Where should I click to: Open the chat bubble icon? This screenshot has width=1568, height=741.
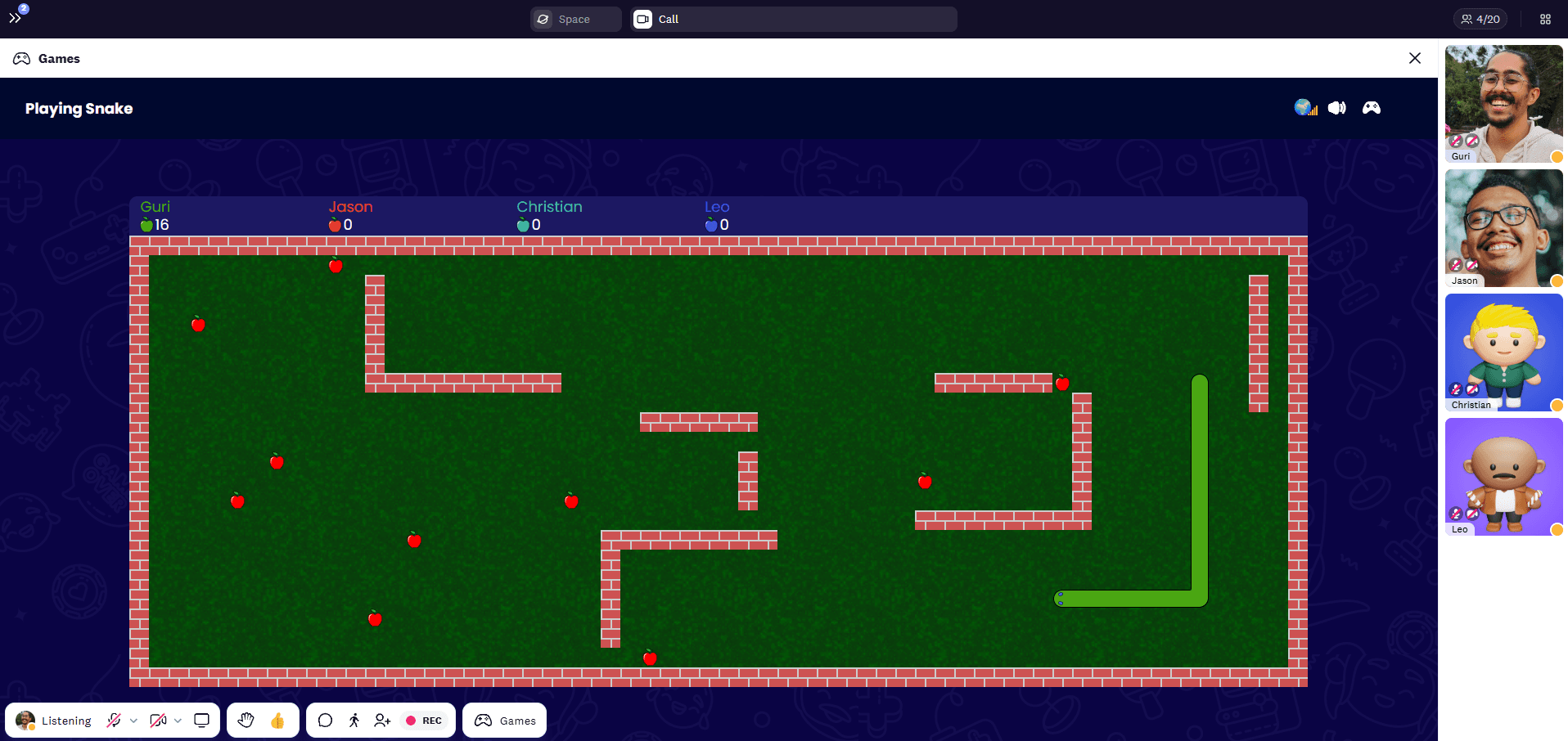pyautogui.click(x=325, y=721)
